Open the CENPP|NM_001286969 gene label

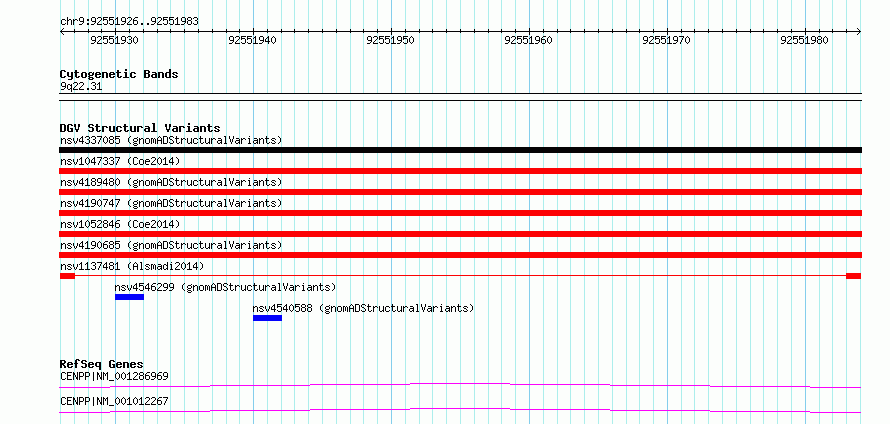point(114,376)
